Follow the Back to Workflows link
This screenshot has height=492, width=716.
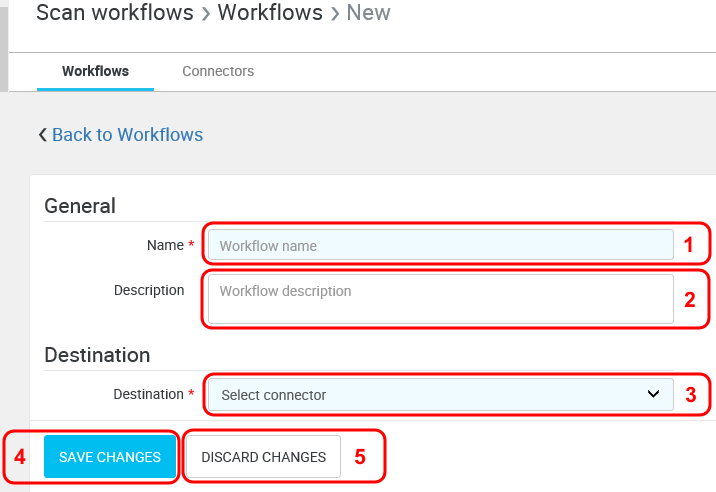point(127,135)
